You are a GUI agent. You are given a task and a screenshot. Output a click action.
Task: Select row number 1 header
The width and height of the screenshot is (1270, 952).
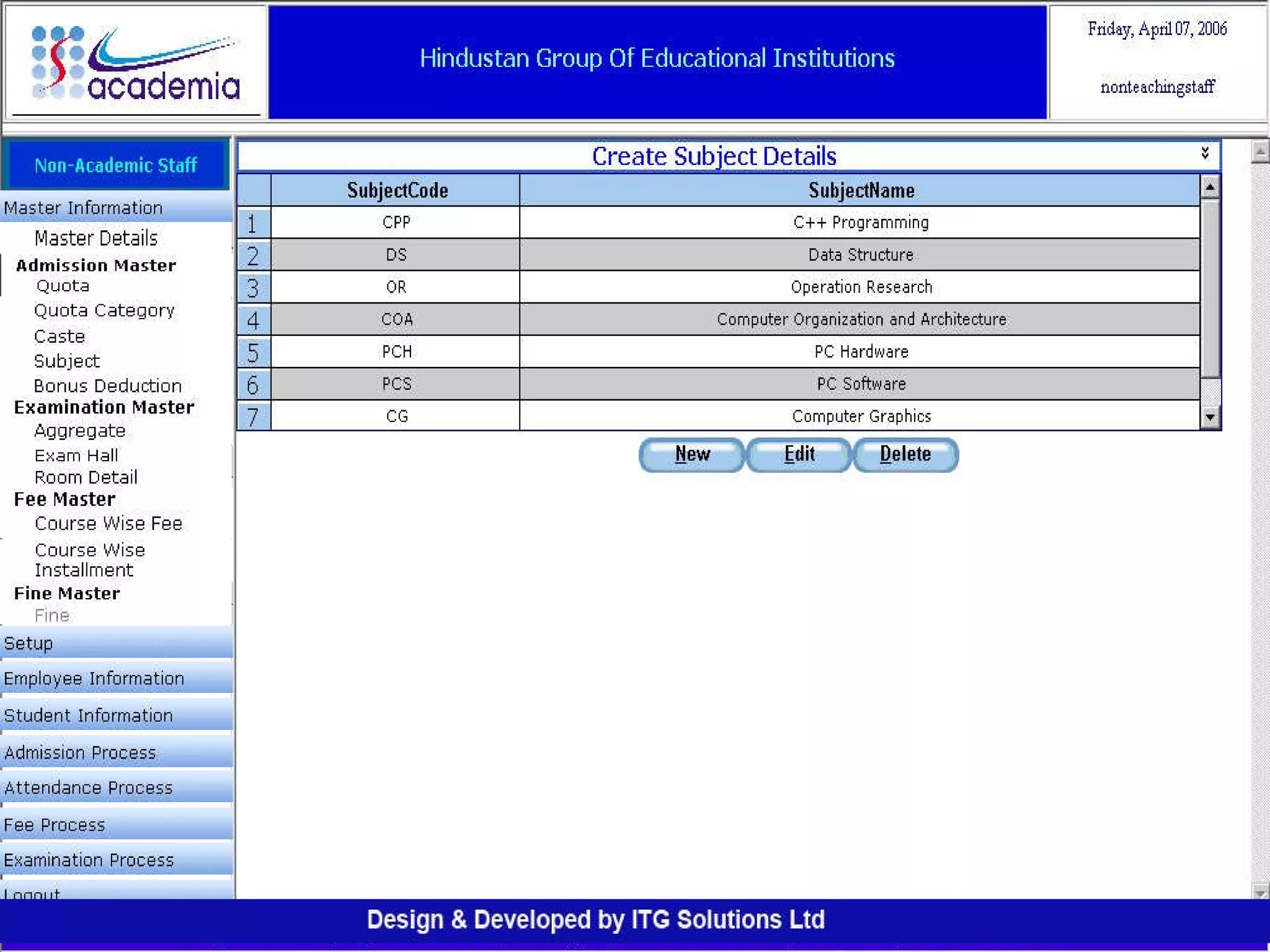pyautogui.click(x=253, y=223)
